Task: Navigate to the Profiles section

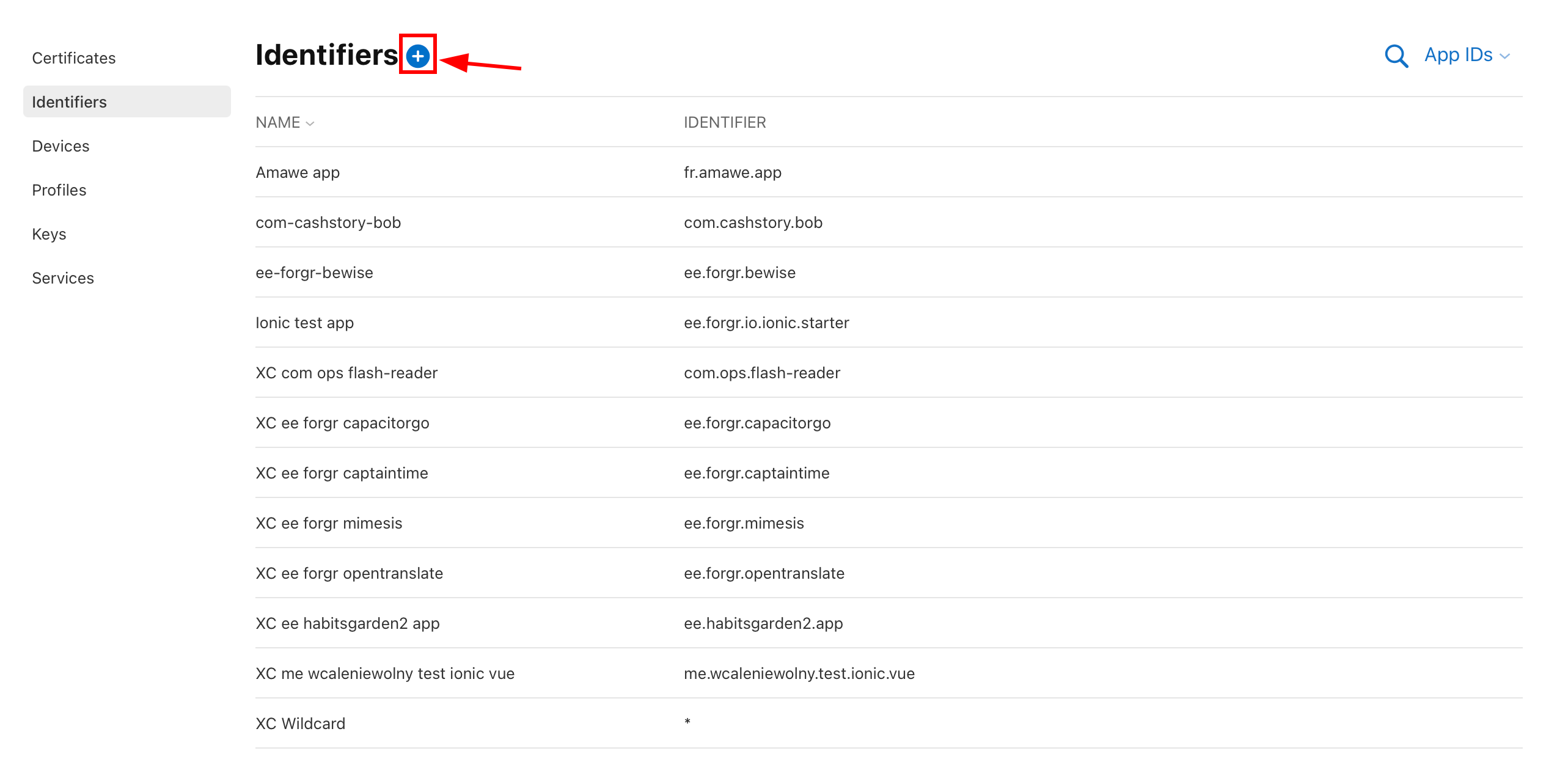Action: pyautogui.click(x=59, y=189)
